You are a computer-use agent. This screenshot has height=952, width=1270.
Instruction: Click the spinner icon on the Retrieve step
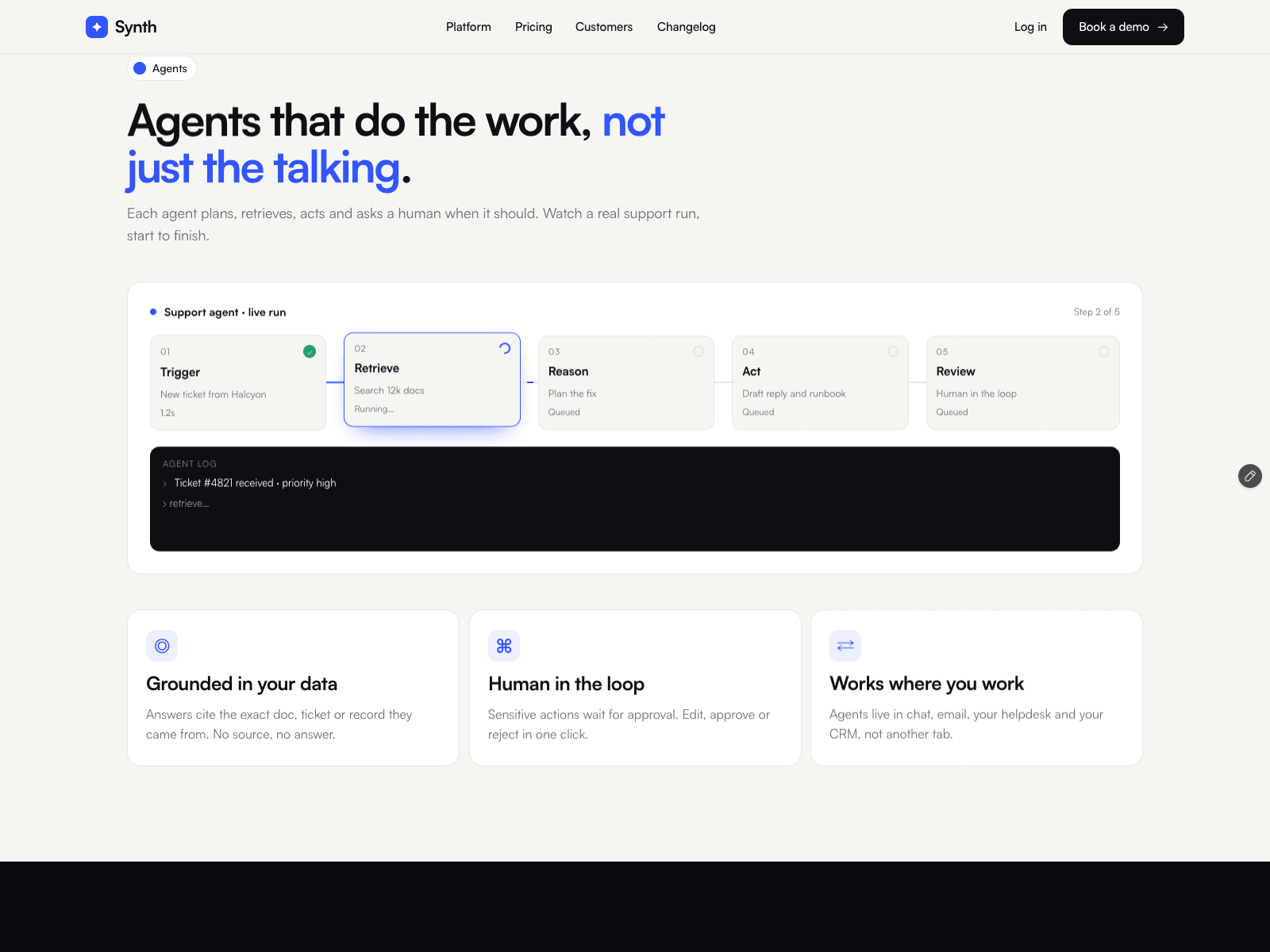click(x=505, y=348)
